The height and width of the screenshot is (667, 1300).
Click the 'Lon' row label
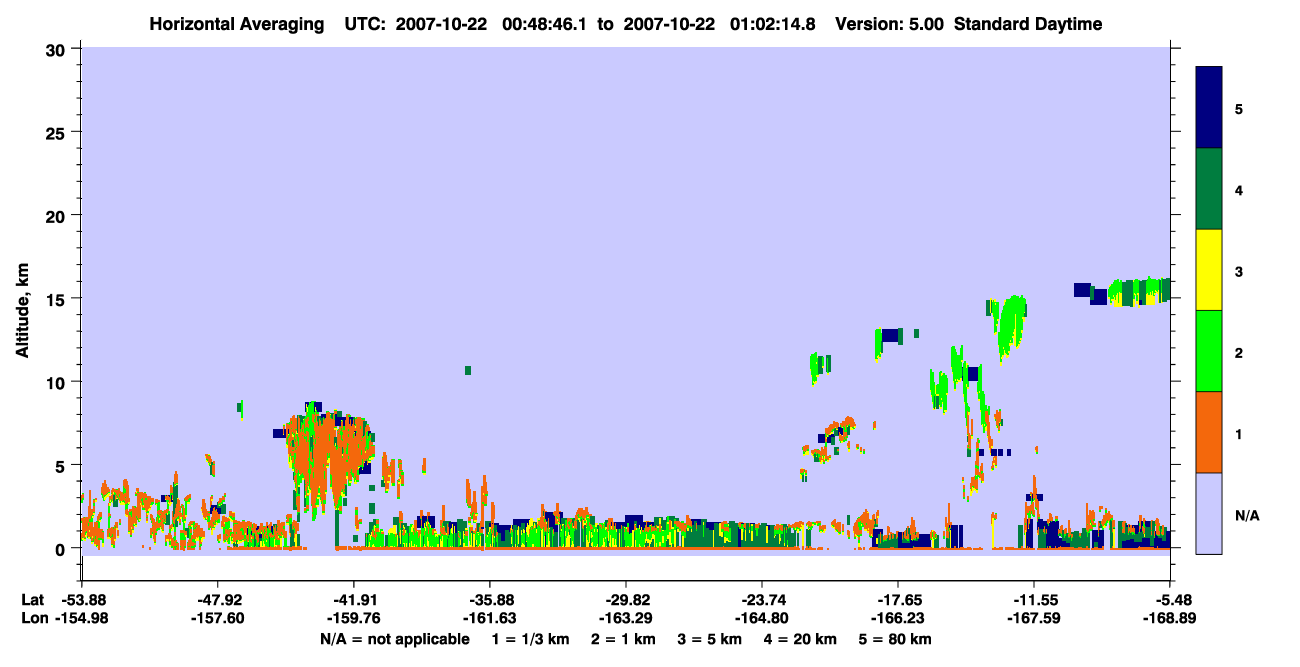click(33, 618)
